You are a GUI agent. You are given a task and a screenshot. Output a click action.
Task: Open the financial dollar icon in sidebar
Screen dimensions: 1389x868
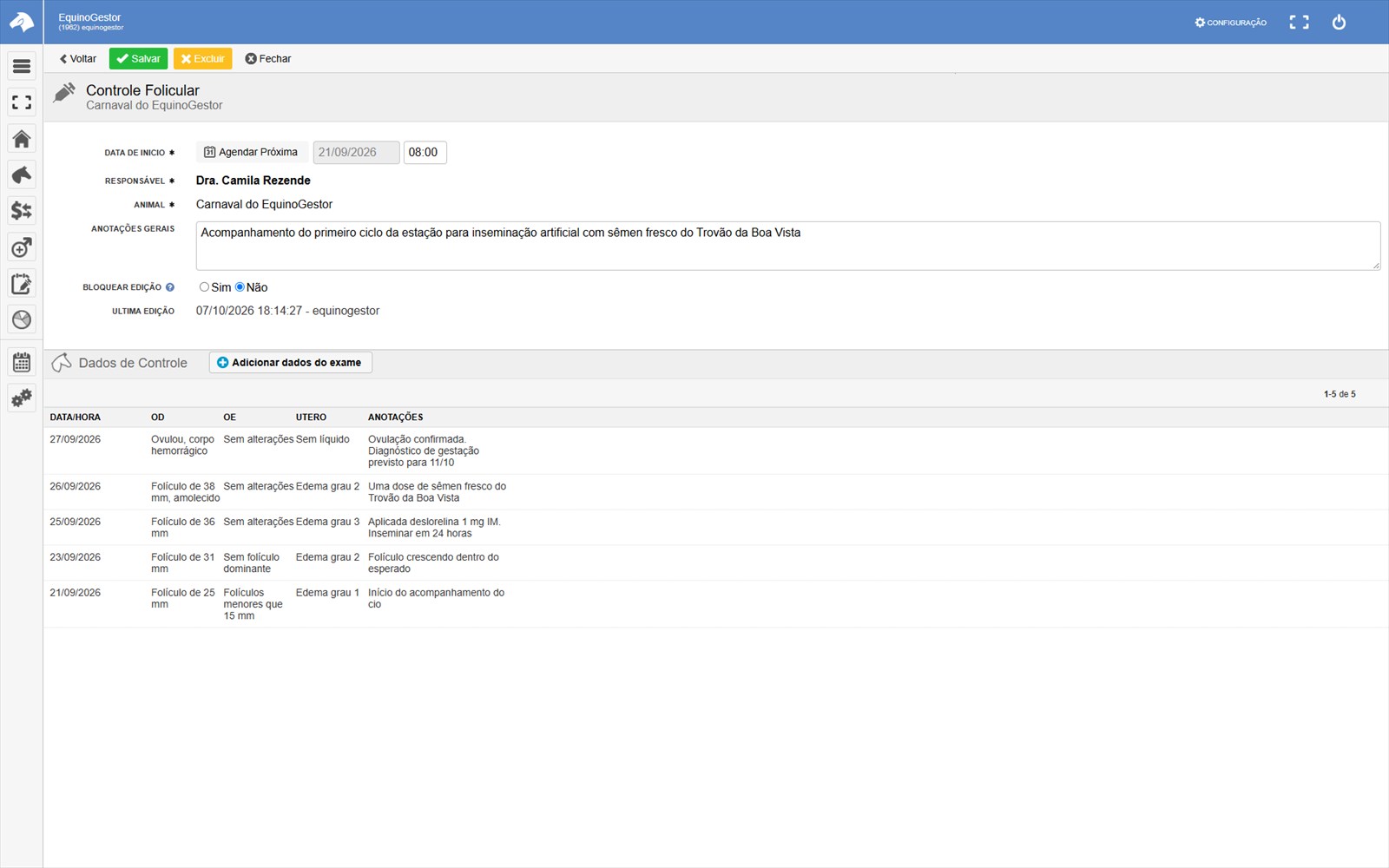tap(22, 211)
